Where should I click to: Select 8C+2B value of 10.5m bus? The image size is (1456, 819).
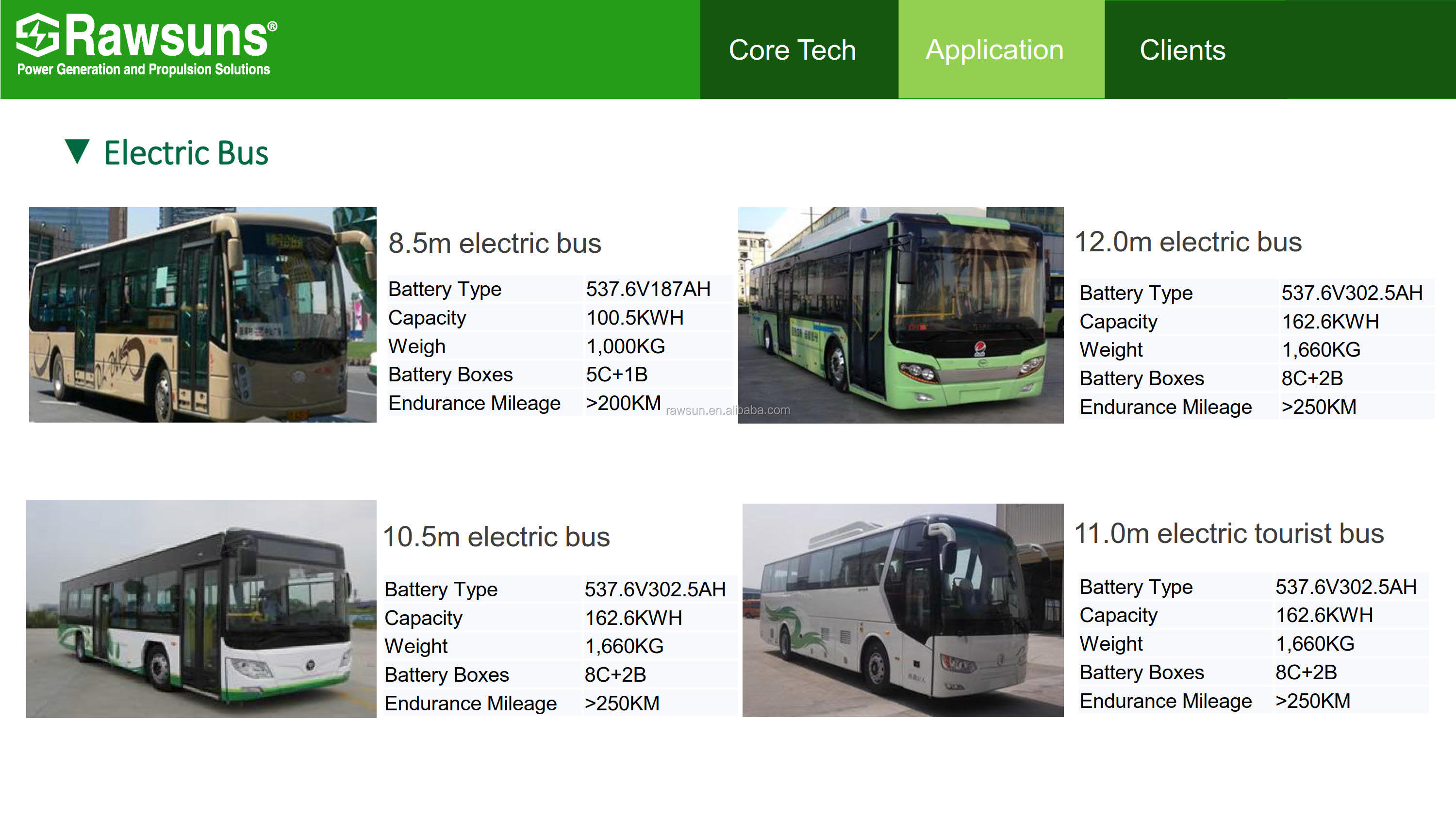[615, 675]
